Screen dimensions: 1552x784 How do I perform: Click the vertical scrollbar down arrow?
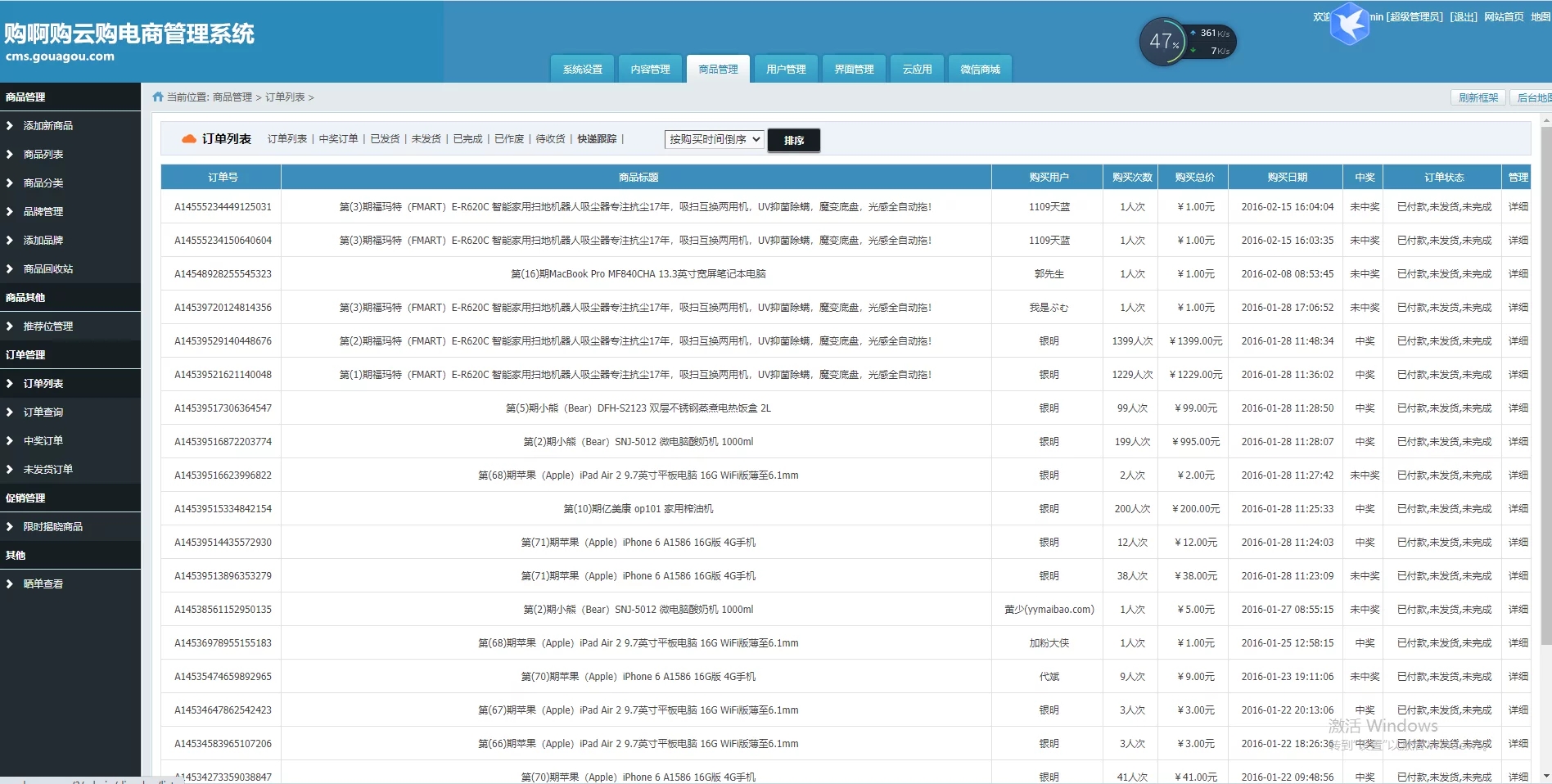[x=1545, y=775]
